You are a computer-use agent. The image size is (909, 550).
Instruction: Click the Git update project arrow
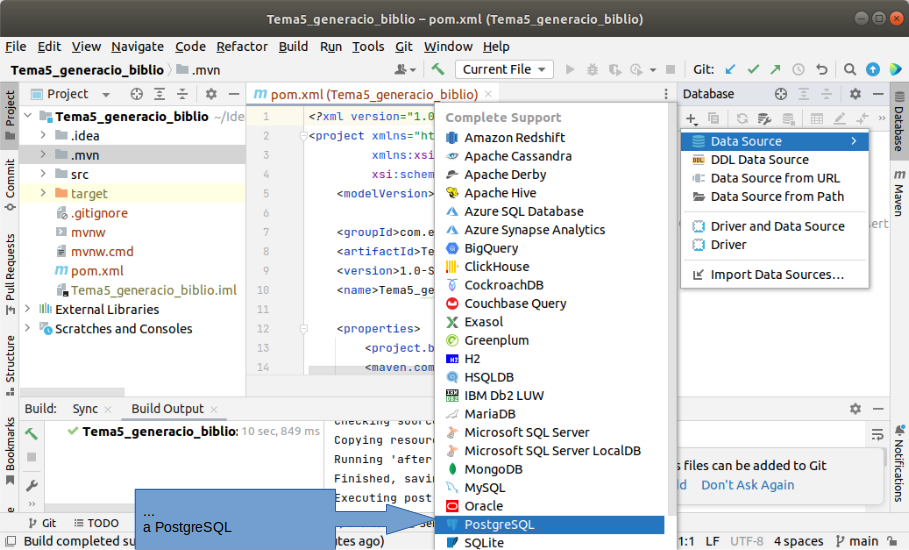pyautogui.click(x=730, y=70)
